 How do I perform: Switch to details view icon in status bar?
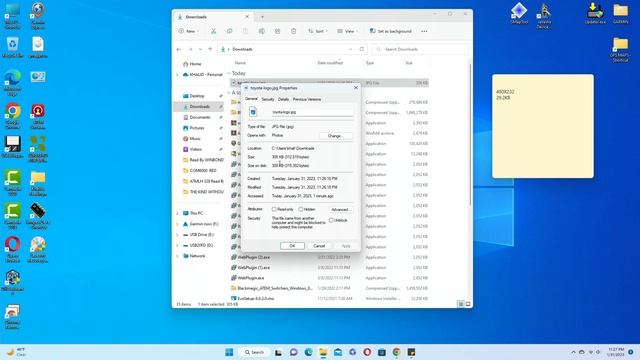(x=460, y=304)
